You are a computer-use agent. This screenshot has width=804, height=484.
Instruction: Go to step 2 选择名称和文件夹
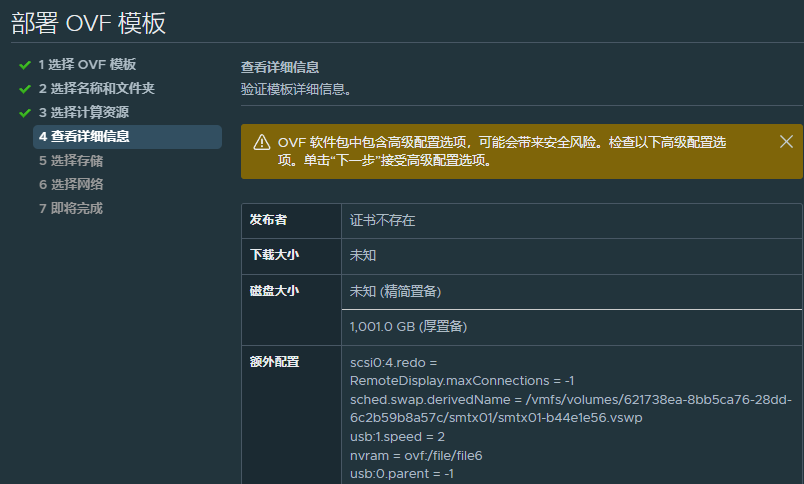pos(96,88)
